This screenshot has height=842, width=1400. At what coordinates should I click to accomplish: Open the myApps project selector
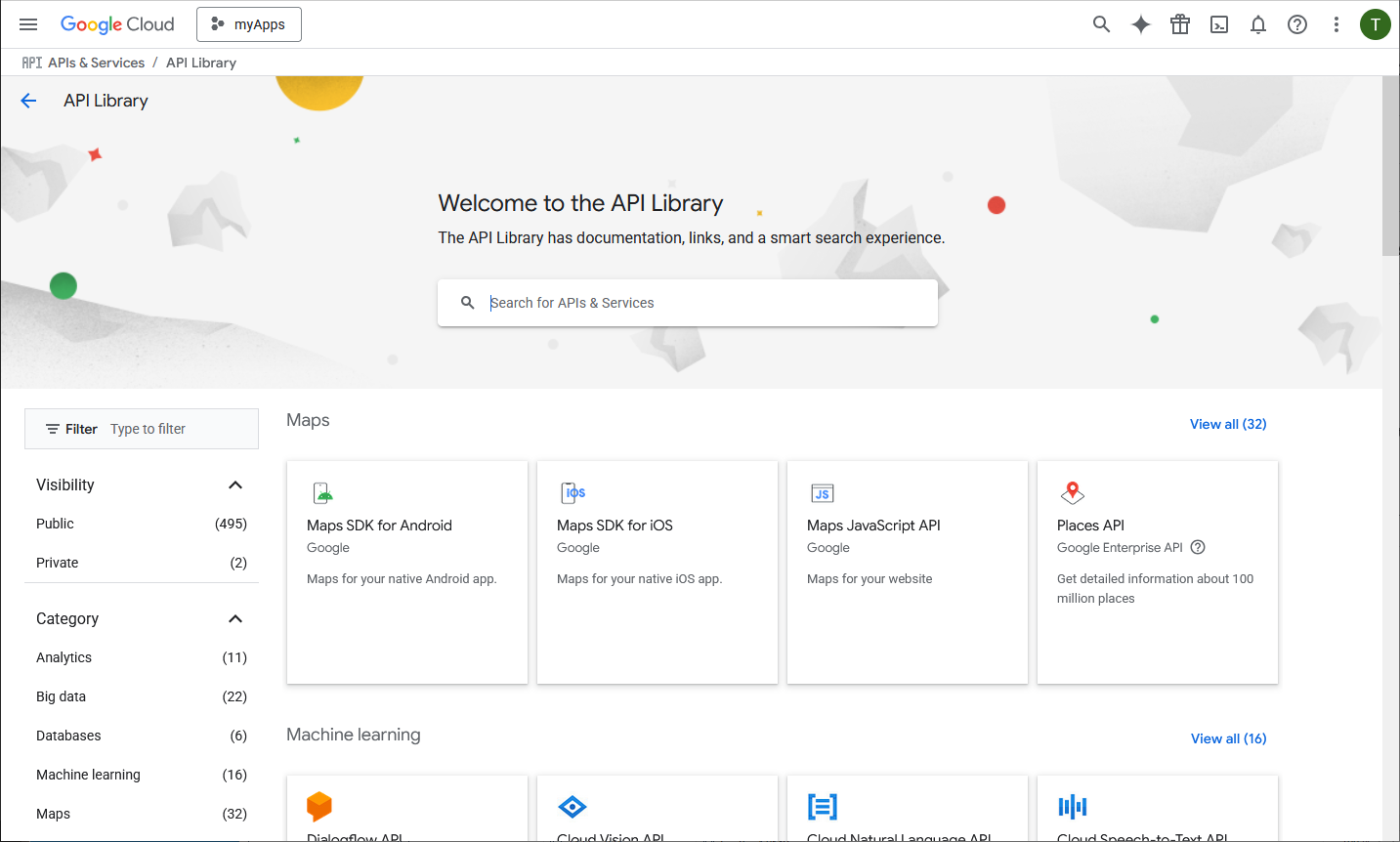click(249, 24)
